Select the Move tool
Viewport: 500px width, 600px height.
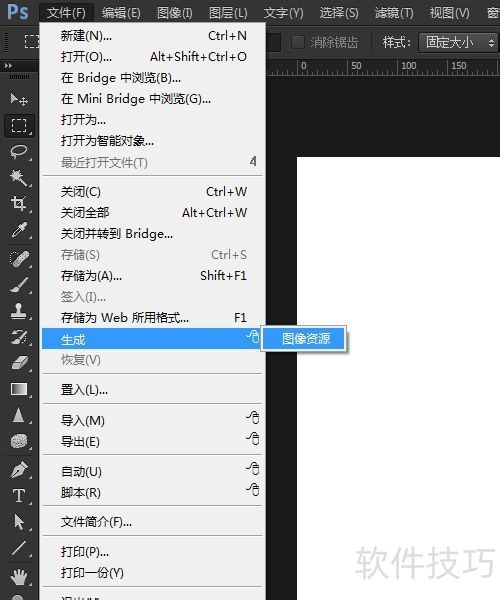[19, 99]
